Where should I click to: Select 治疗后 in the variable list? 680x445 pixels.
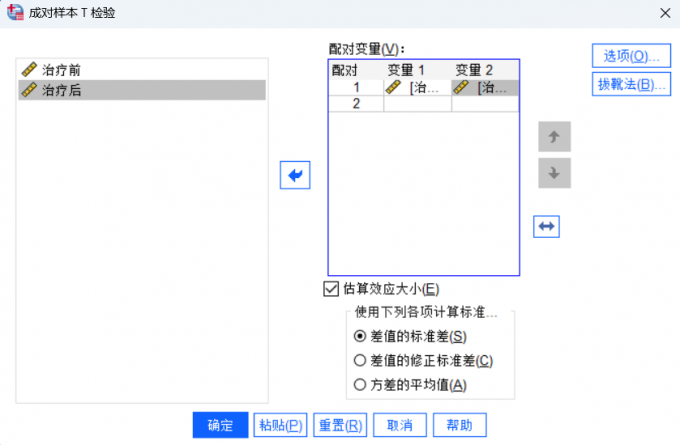point(142,90)
